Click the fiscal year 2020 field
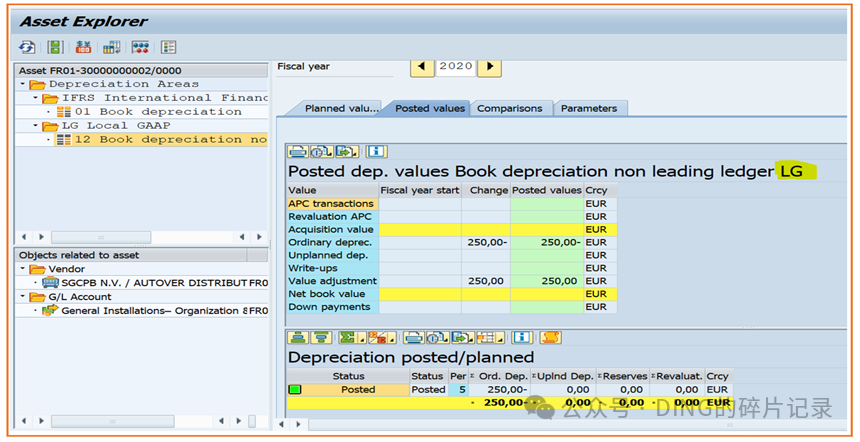This screenshot has width=860, height=442. (x=456, y=66)
